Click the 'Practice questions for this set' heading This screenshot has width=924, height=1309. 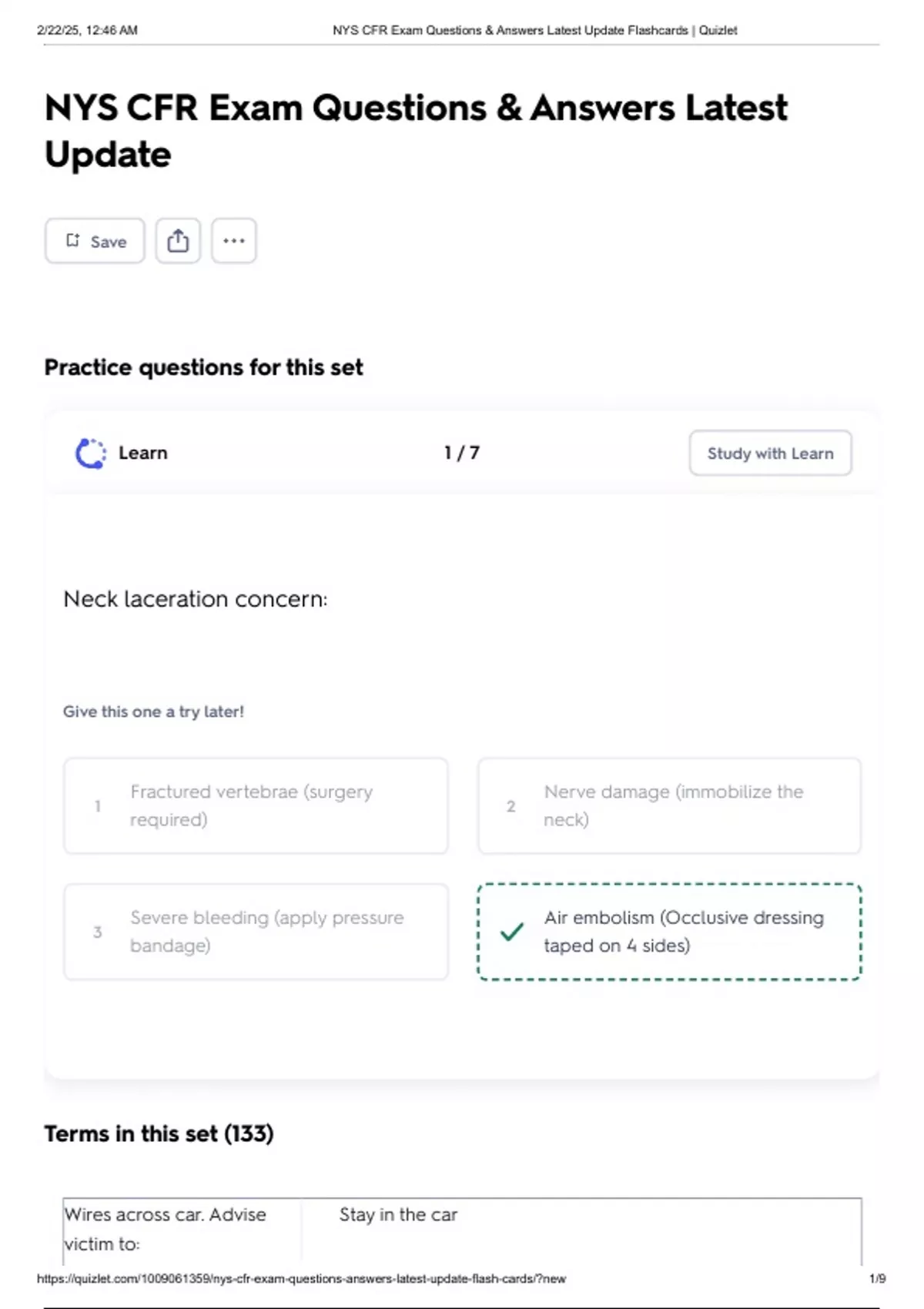point(203,367)
